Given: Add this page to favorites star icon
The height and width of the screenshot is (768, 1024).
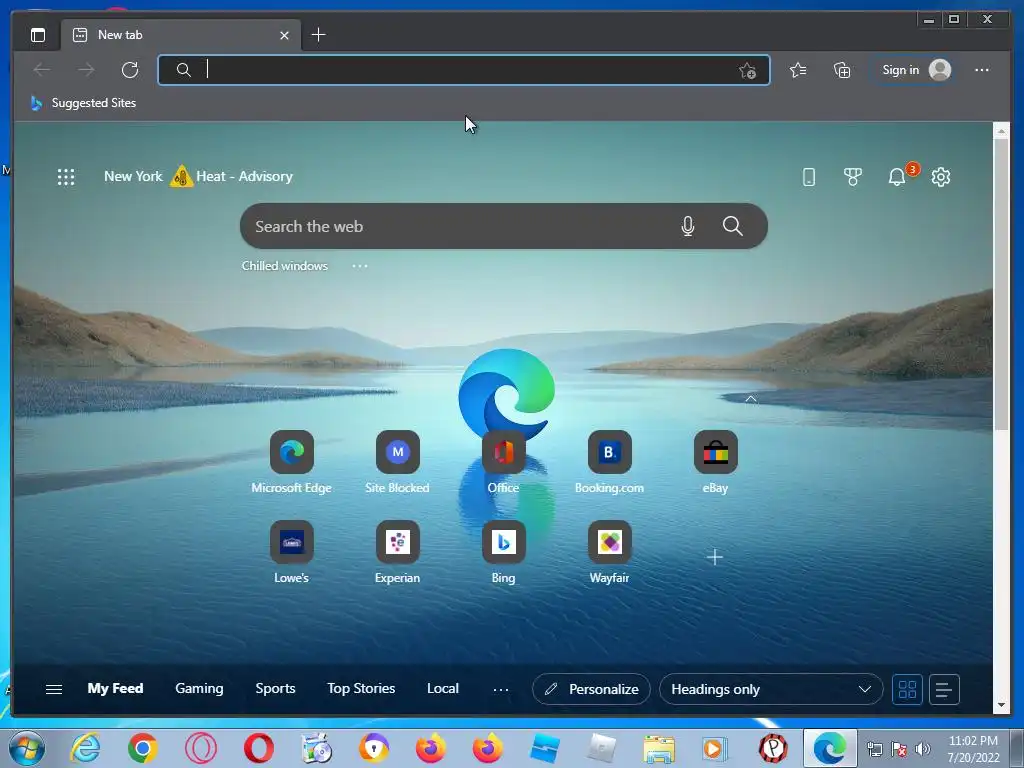Looking at the screenshot, I should pyautogui.click(x=747, y=70).
